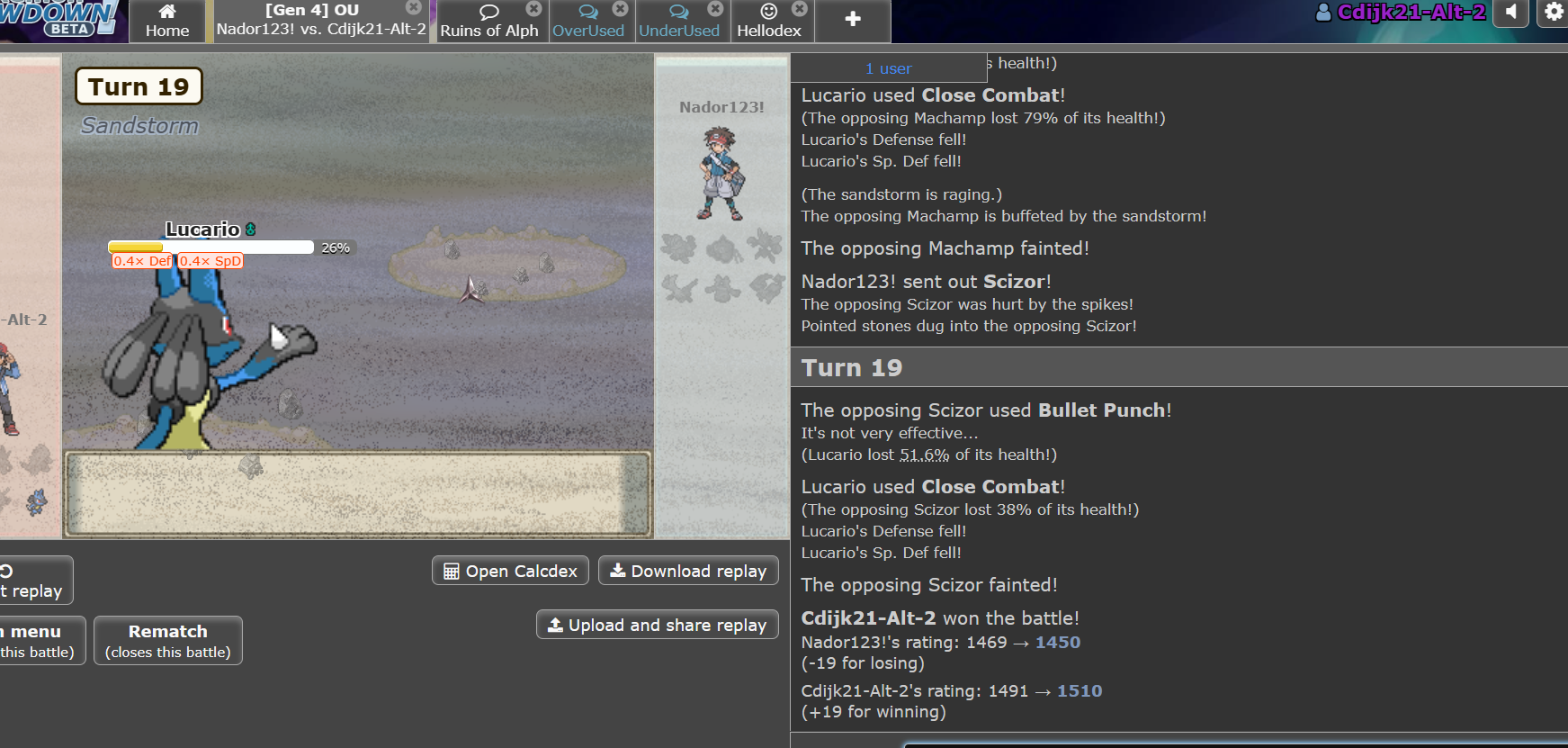Click Lucario's yellow health bar

click(136, 248)
